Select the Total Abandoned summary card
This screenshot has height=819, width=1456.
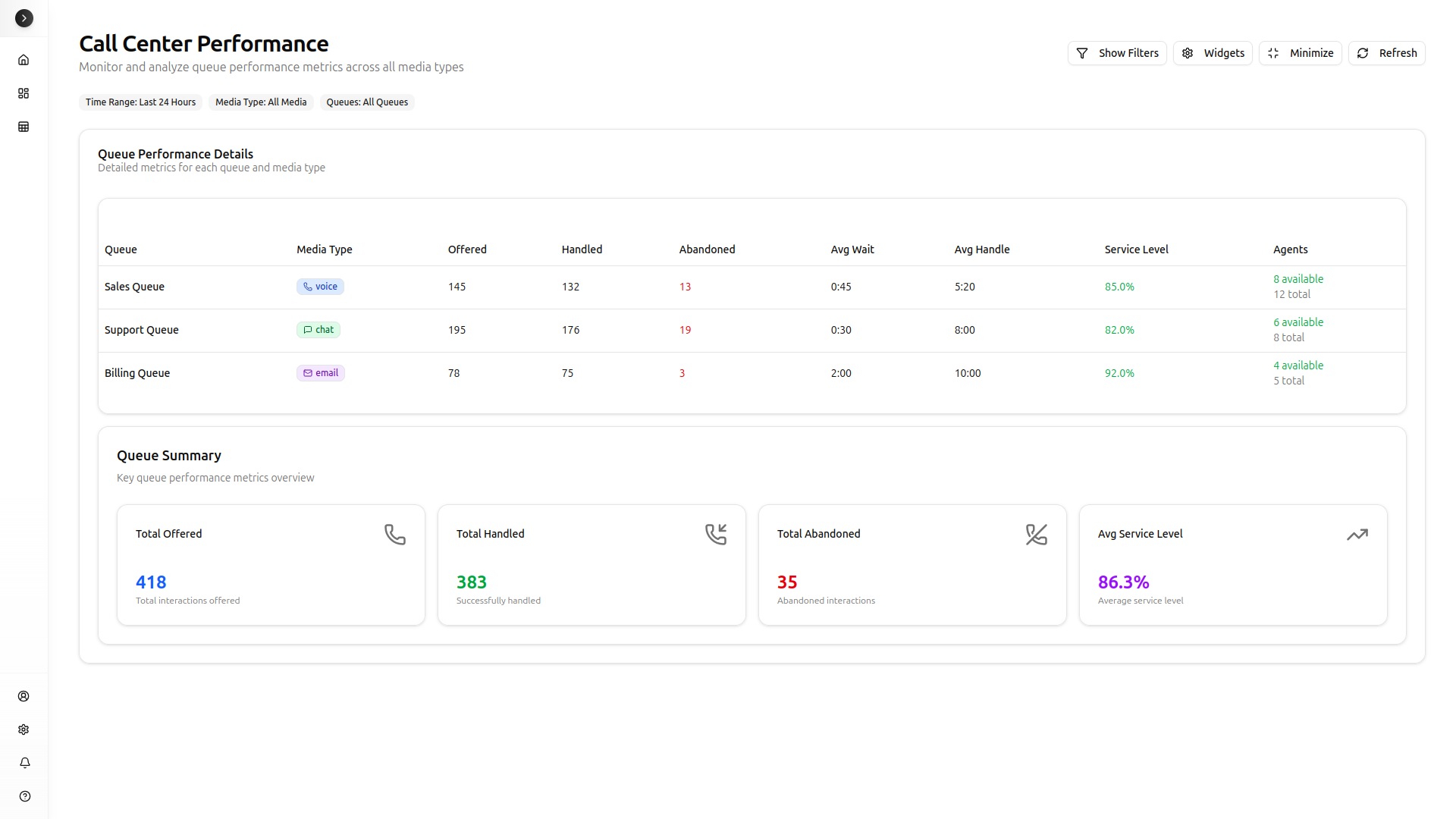[912, 565]
